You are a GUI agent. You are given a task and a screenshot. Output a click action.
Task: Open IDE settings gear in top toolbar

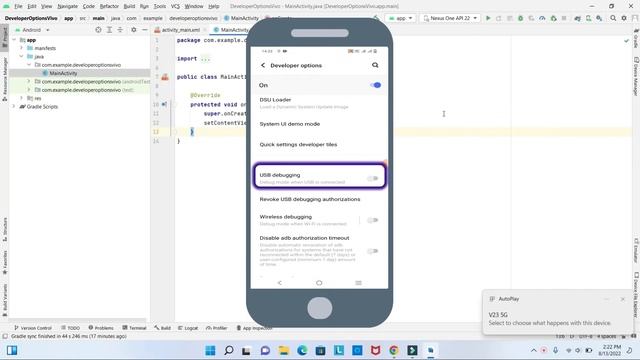(x=624, y=18)
